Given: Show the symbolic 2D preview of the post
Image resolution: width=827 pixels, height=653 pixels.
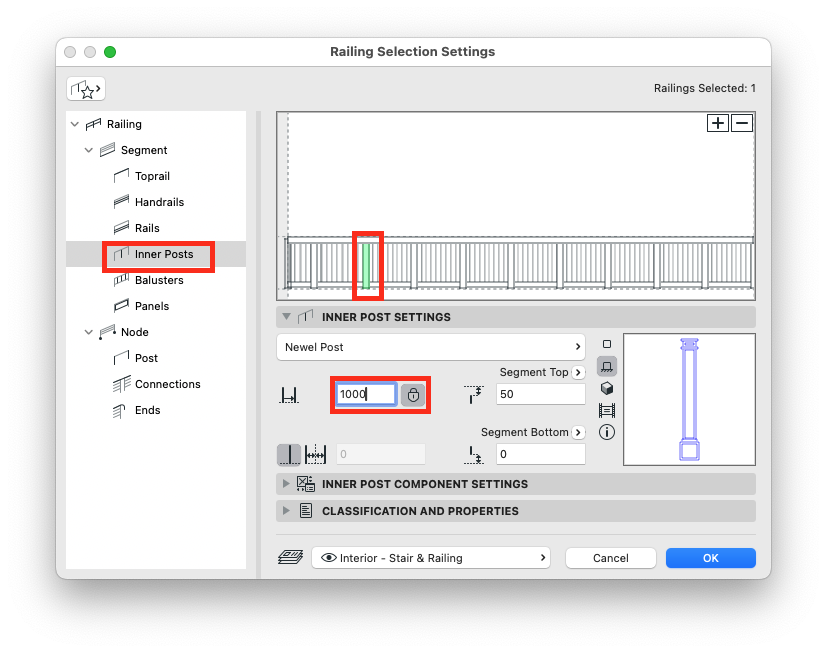Looking at the screenshot, I should [607, 343].
